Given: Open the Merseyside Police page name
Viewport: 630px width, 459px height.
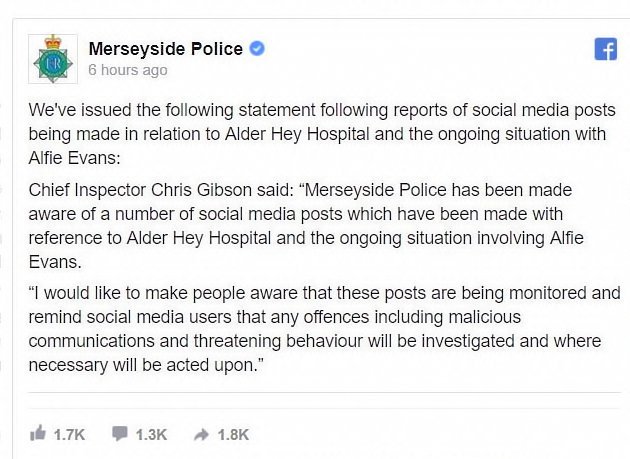Looking at the screenshot, I should pos(166,49).
